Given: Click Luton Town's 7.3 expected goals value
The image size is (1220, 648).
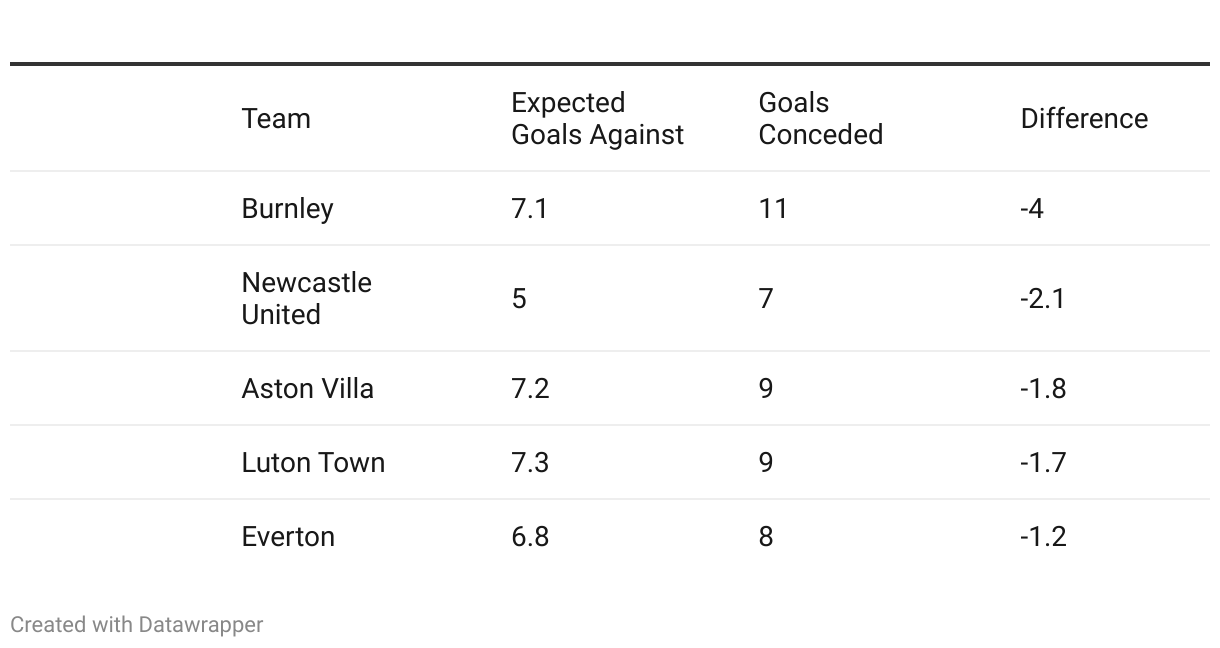Looking at the screenshot, I should [x=530, y=462].
